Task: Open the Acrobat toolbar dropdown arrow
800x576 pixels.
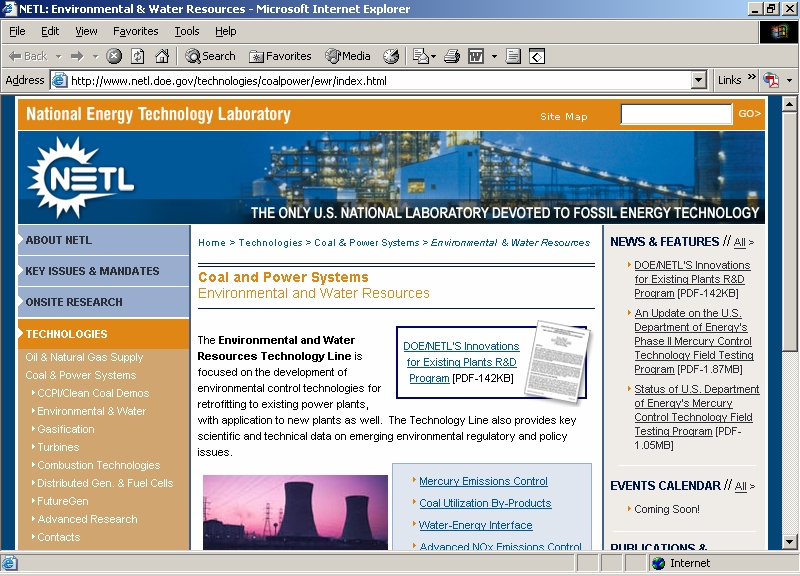Action: point(789,80)
